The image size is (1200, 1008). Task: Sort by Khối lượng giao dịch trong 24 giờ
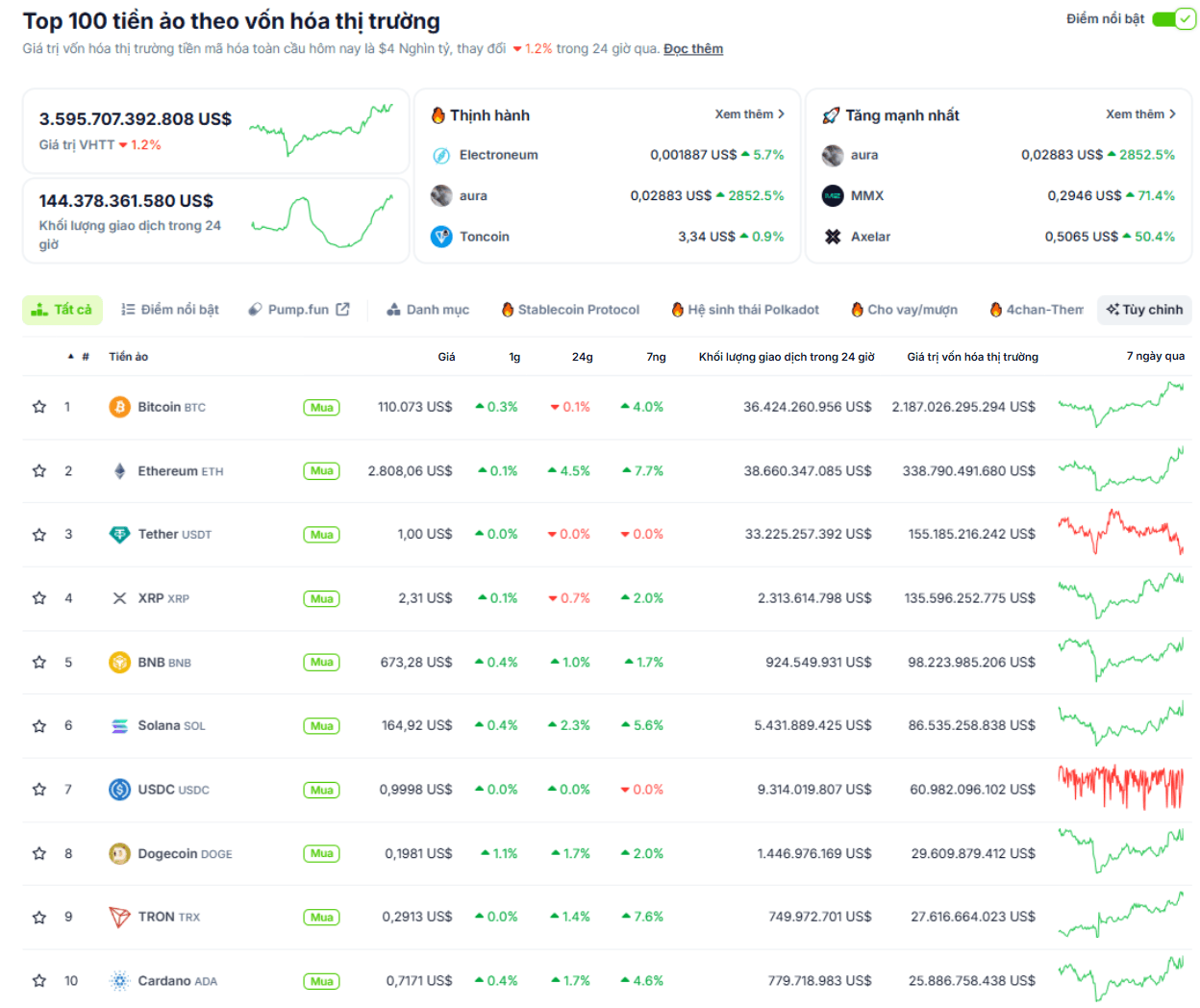787,357
